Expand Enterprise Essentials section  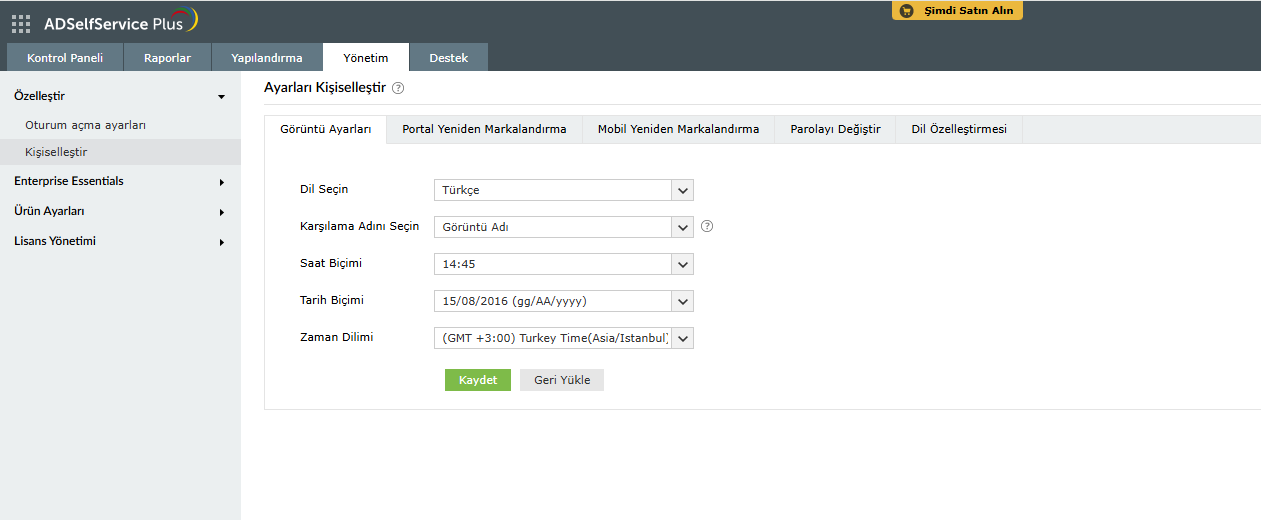click(120, 181)
